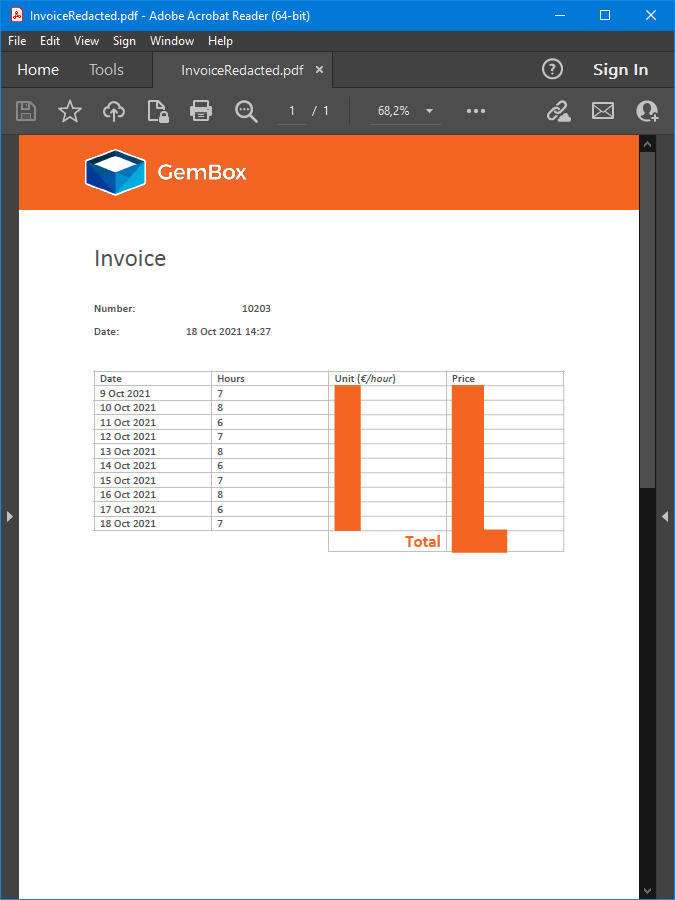Bookmark file with the star icon
675x900 pixels.
click(69, 111)
